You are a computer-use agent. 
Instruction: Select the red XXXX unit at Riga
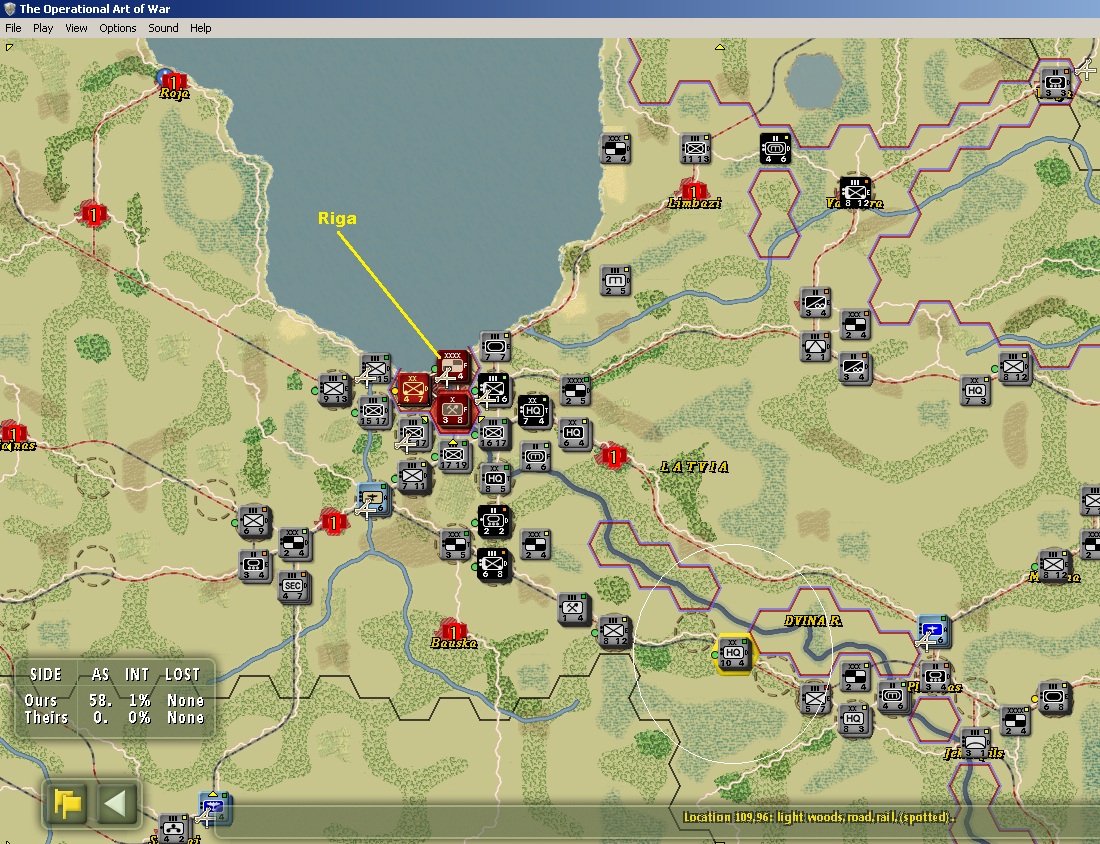452,366
